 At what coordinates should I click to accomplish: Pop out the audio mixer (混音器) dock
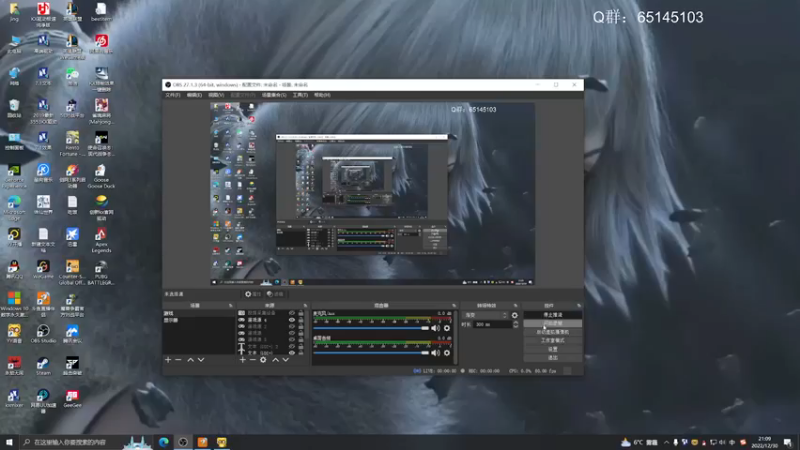pyautogui.click(x=454, y=306)
